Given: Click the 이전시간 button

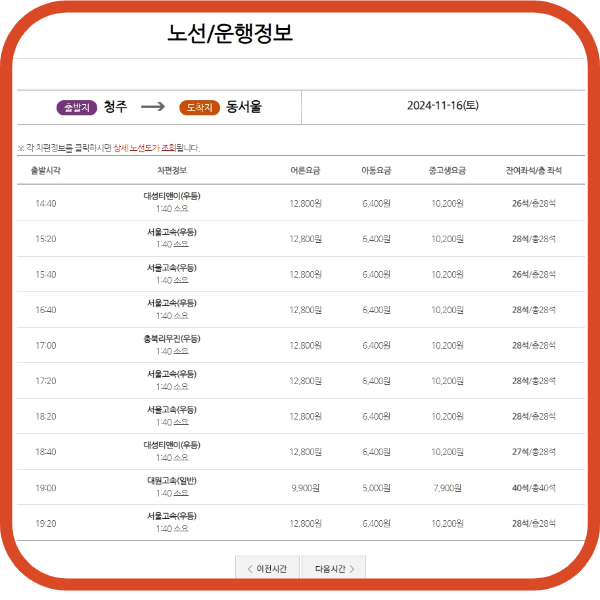Looking at the screenshot, I should point(267,568).
